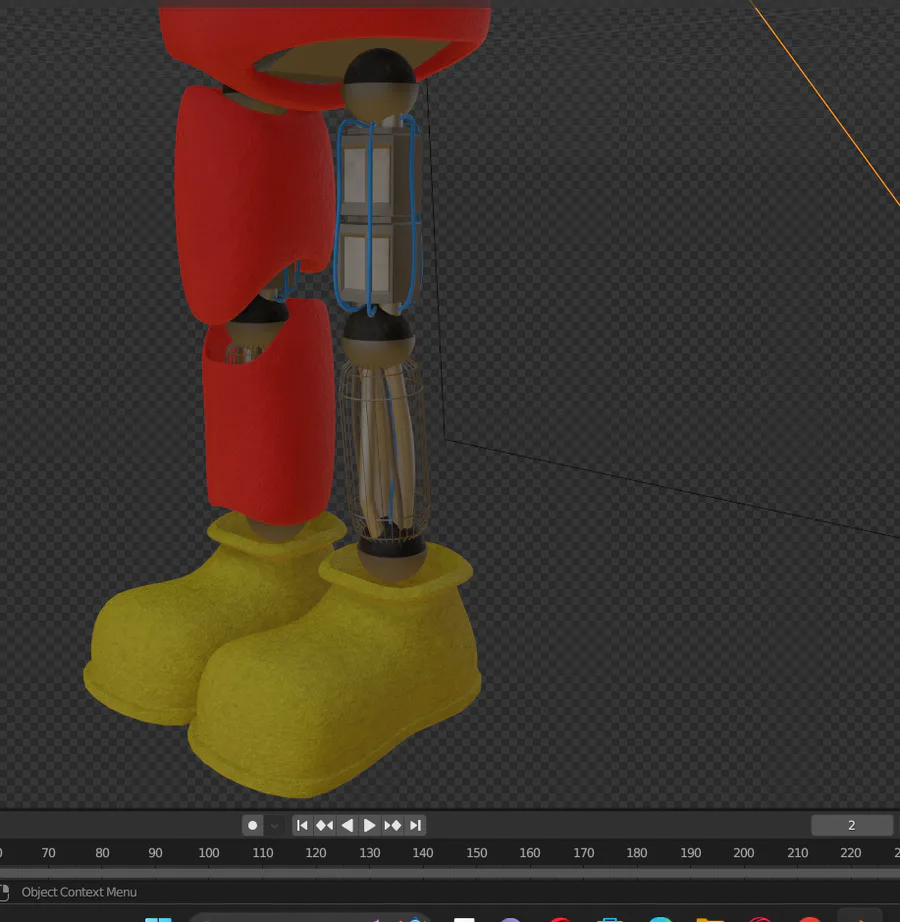
Task: Select frame 190 on the timeline
Action: pyautogui.click(x=691, y=853)
